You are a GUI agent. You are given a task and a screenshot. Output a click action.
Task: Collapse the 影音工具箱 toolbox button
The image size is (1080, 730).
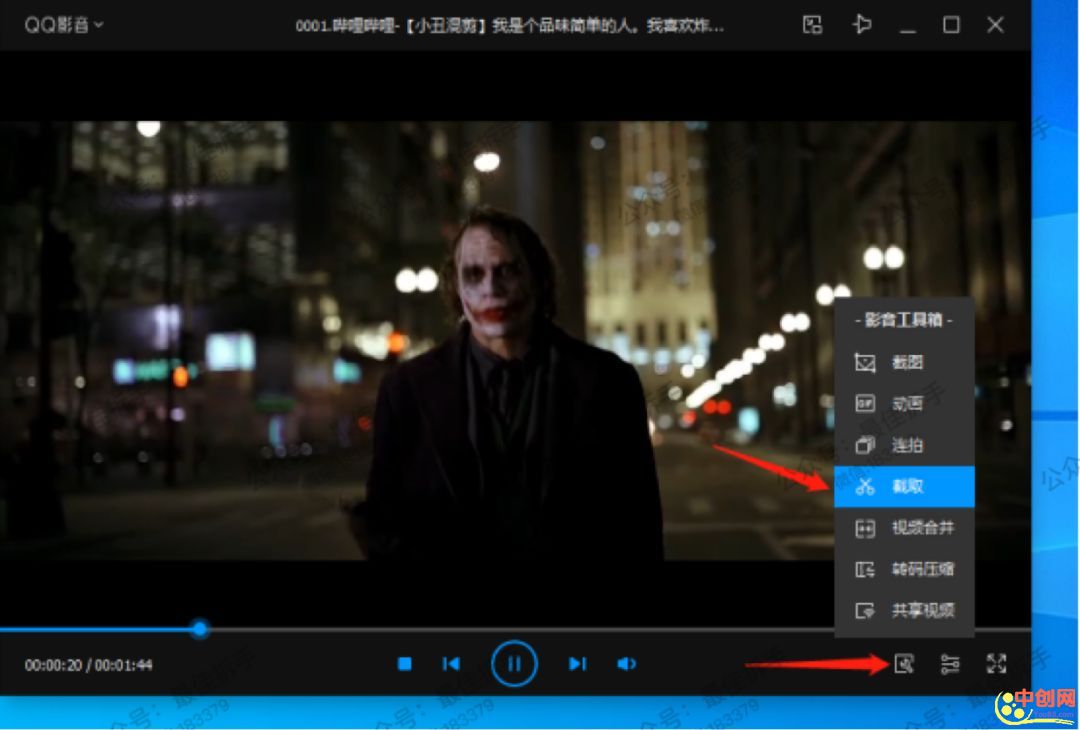coord(904,664)
